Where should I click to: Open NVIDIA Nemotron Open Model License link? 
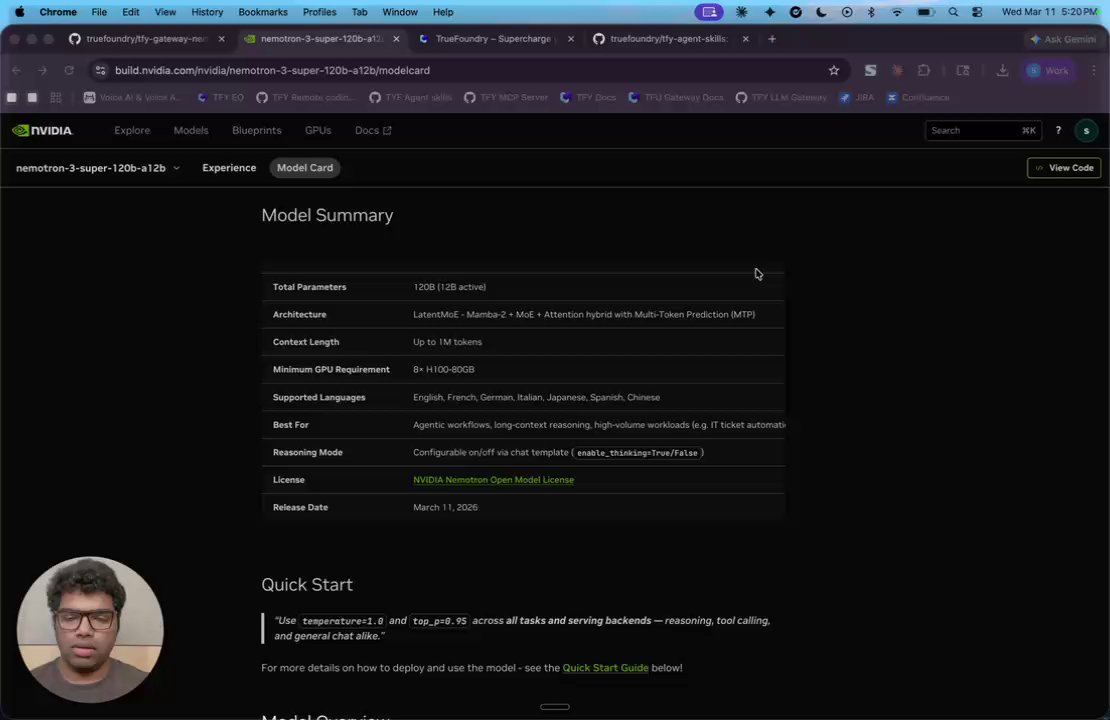tap(493, 480)
